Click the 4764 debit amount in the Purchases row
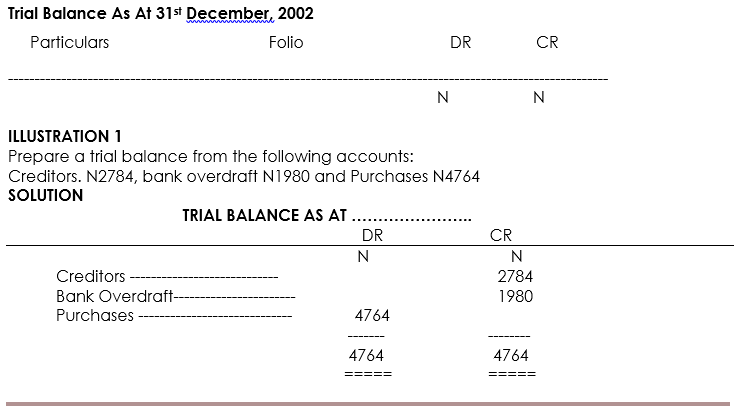745x407 pixels. (x=372, y=316)
